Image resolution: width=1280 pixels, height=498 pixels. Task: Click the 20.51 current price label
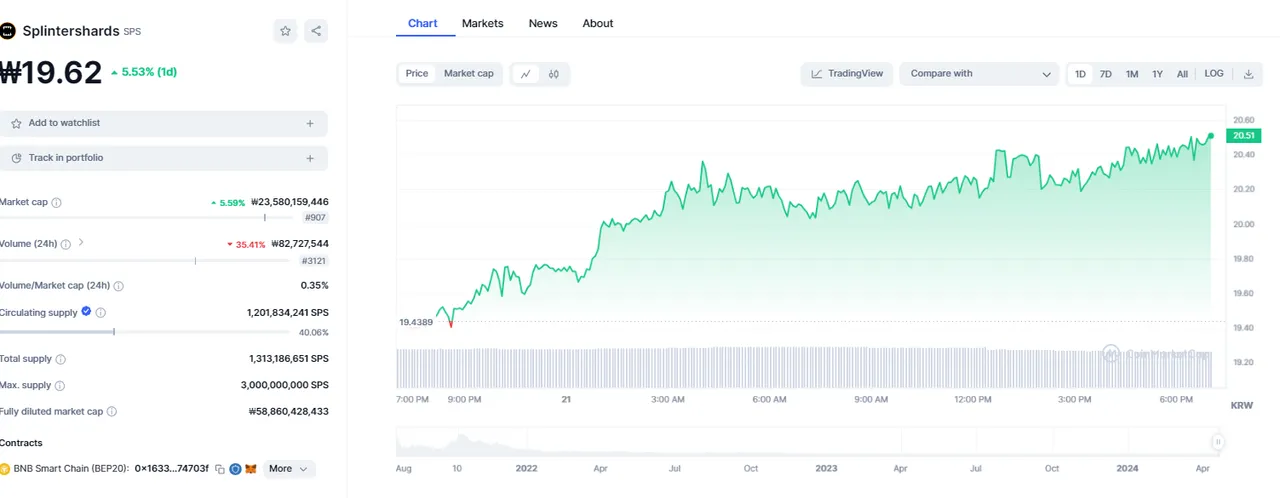tap(1244, 136)
